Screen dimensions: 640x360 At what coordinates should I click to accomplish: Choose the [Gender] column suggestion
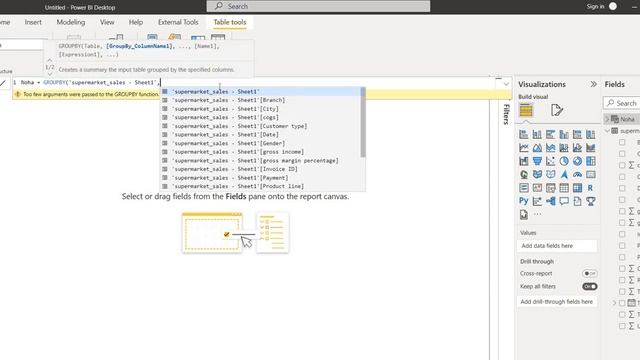[x=260, y=143]
